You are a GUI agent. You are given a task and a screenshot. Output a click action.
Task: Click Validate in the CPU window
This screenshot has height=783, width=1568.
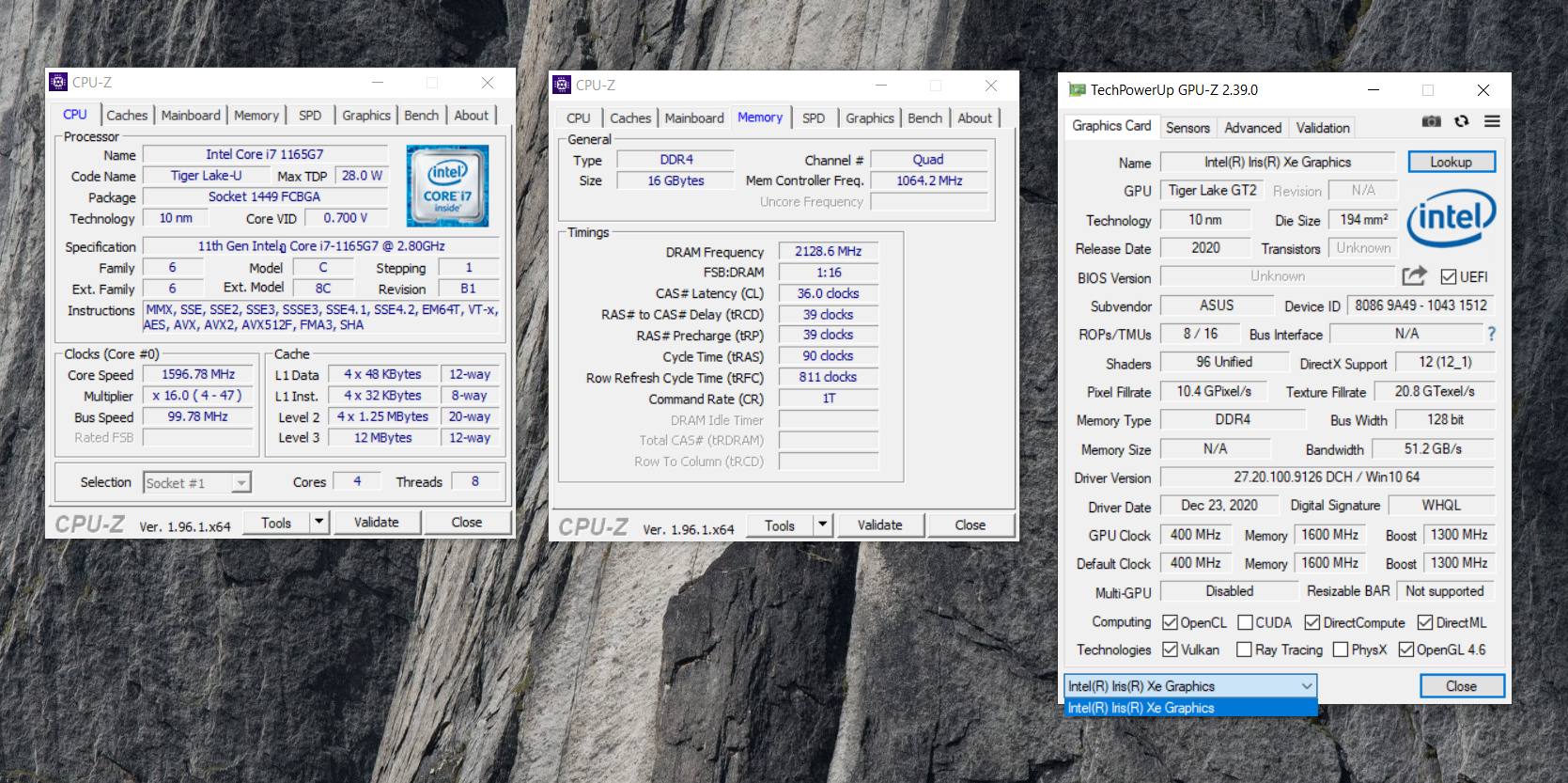pyautogui.click(x=376, y=522)
